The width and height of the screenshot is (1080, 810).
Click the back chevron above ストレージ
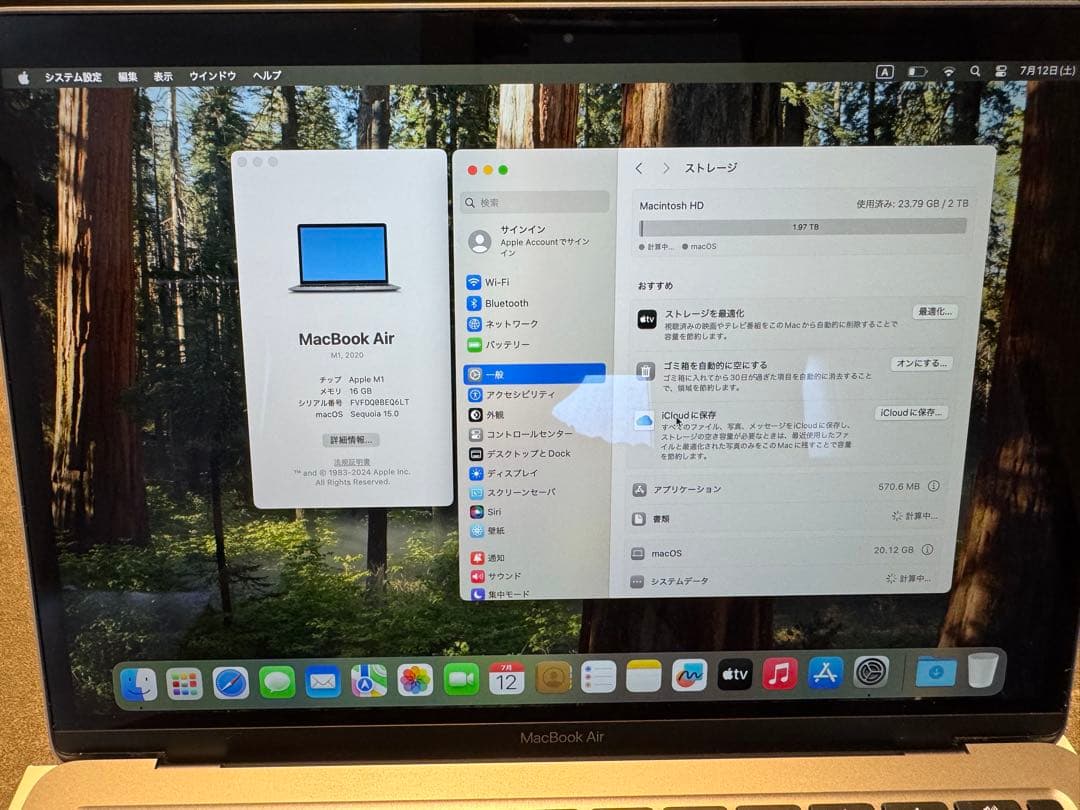[x=639, y=168]
